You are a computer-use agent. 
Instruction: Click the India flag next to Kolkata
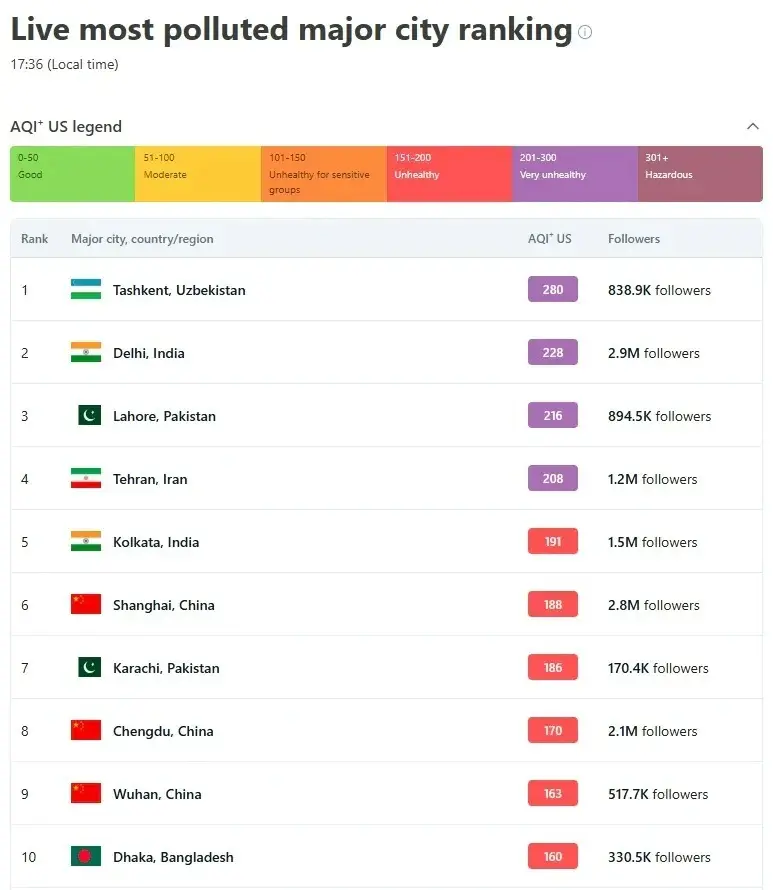tap(86, 542)
